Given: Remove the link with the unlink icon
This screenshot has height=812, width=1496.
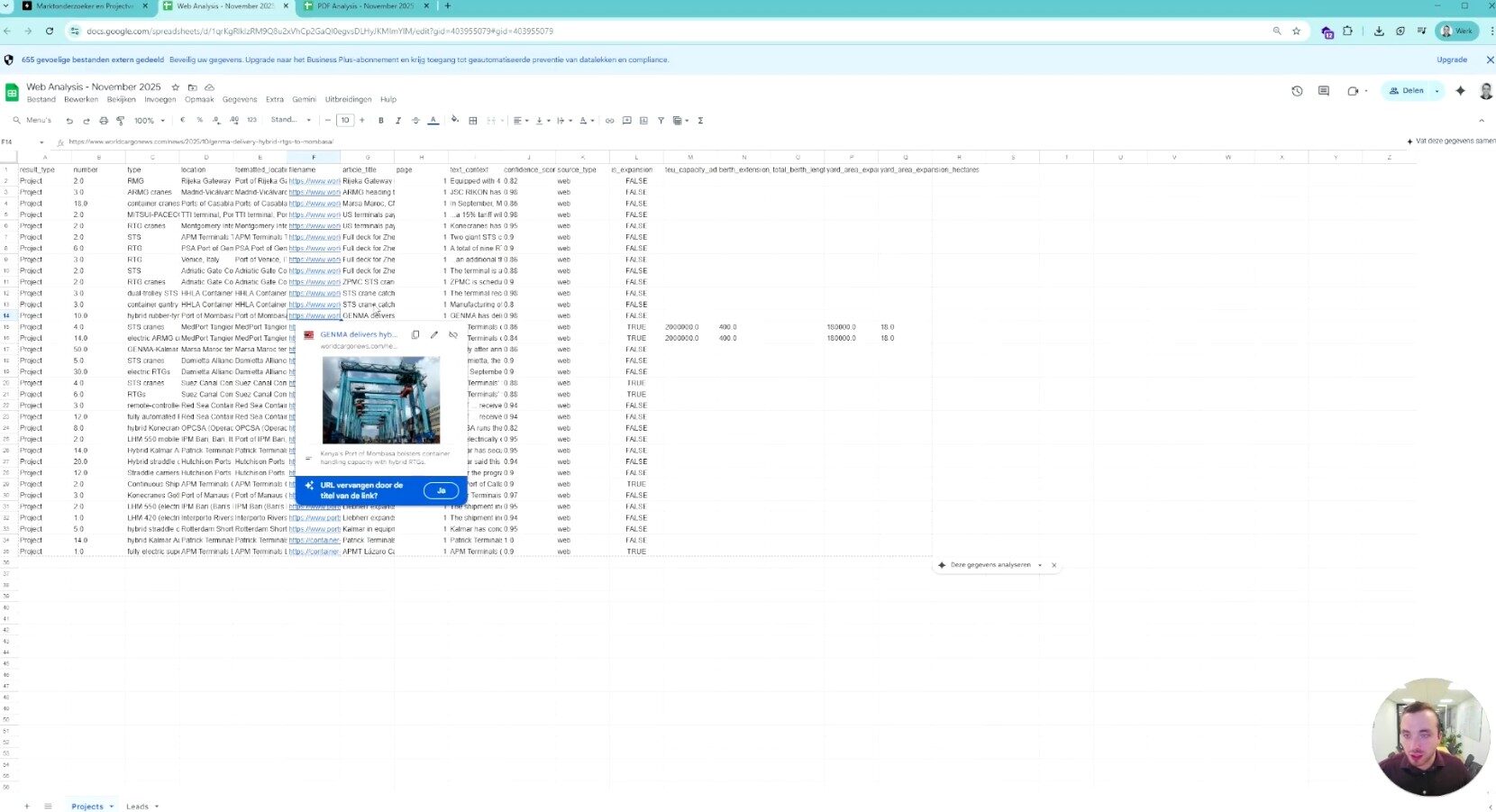Looking at the screenshot, I should pos(453,334).
